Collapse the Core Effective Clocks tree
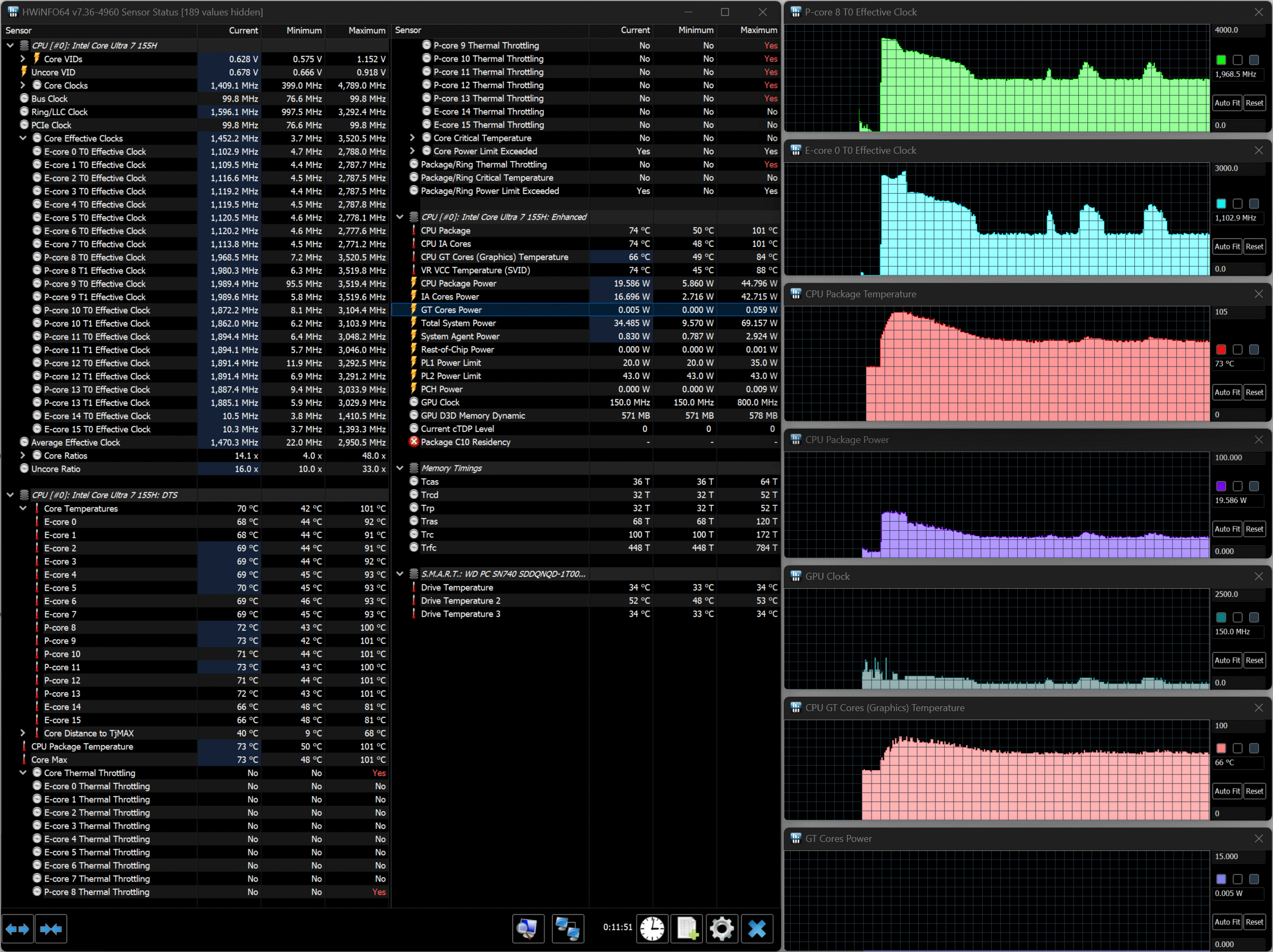 point(23,138)
